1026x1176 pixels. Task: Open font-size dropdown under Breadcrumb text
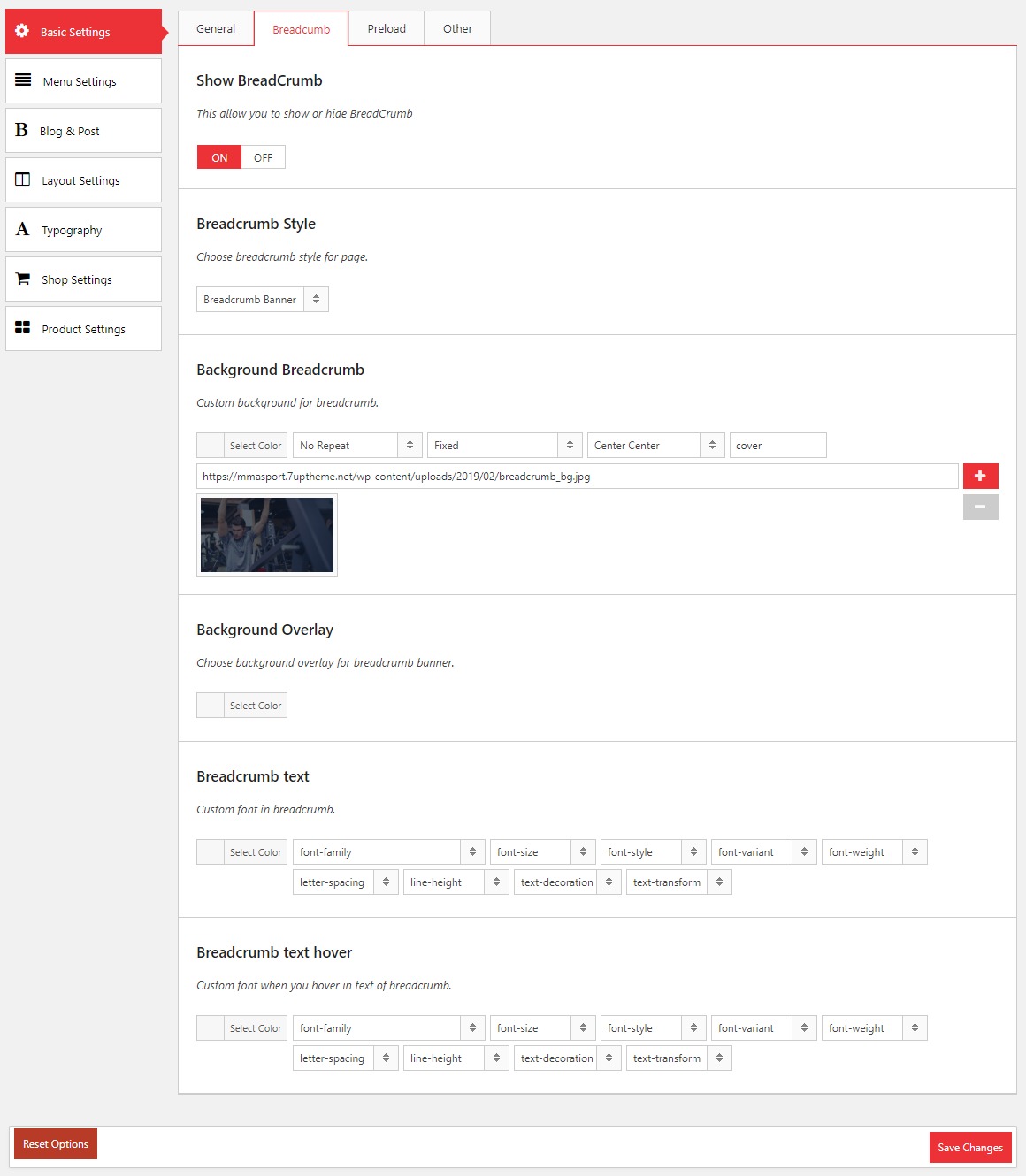[x=543, y=851]
